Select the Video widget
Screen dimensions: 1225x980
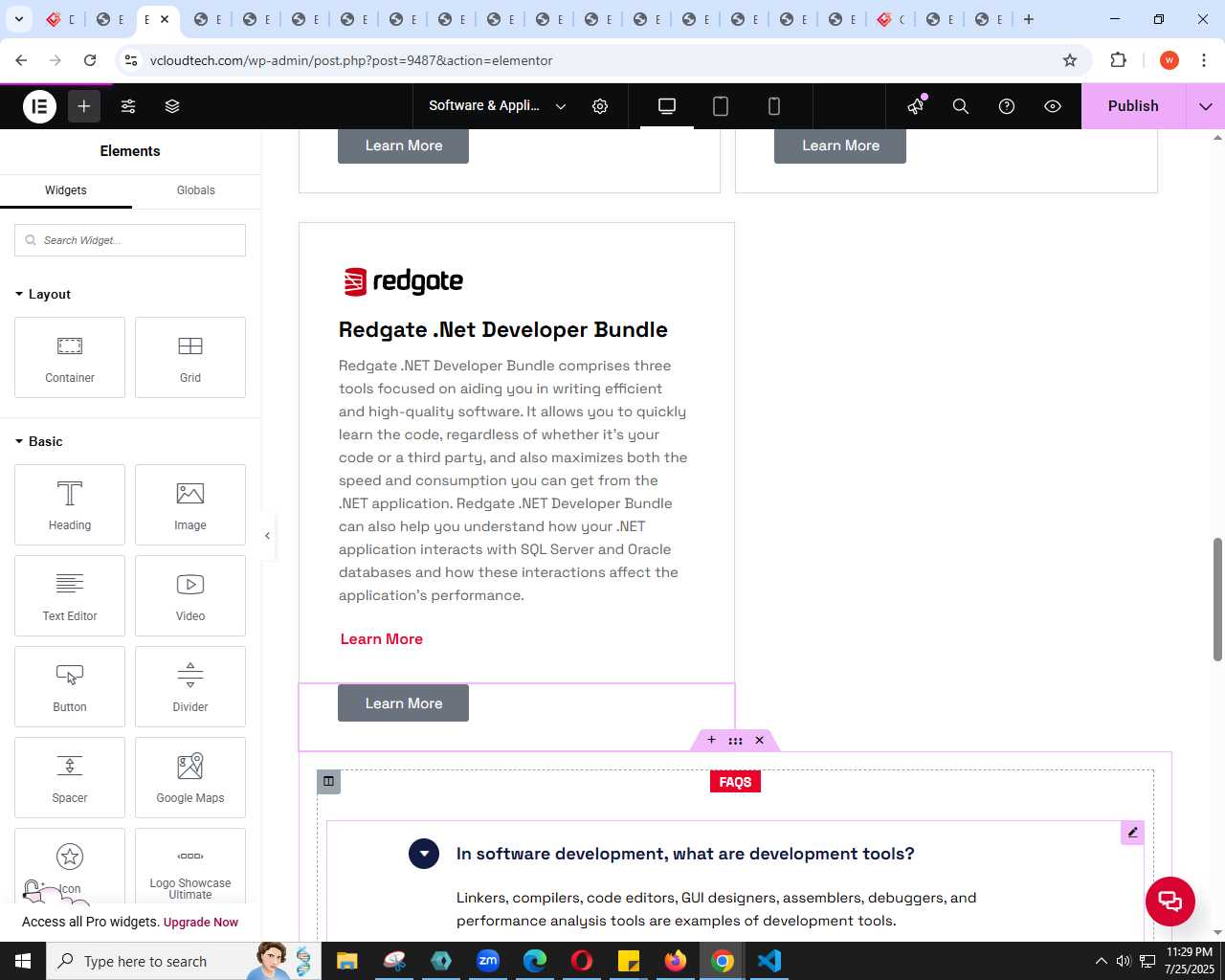click(190, 595)
